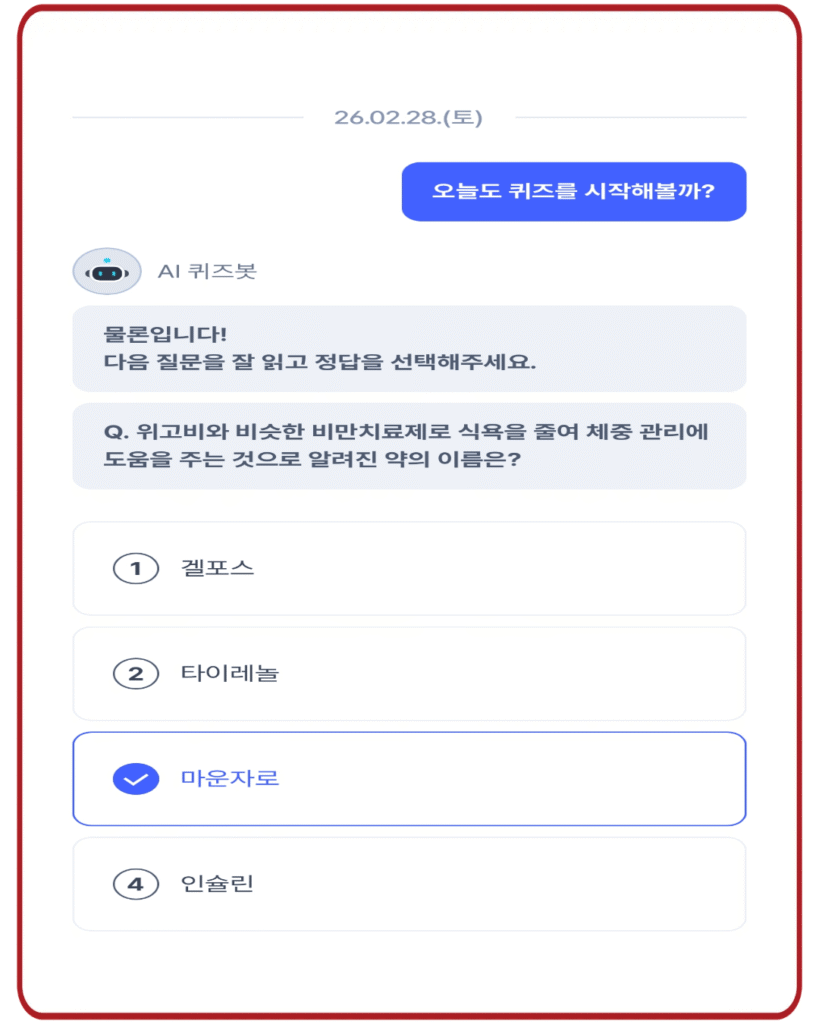819x1024 pixels.
Task: Click the number 2 circle beside 타이레놀
Action: click(135, 674)
